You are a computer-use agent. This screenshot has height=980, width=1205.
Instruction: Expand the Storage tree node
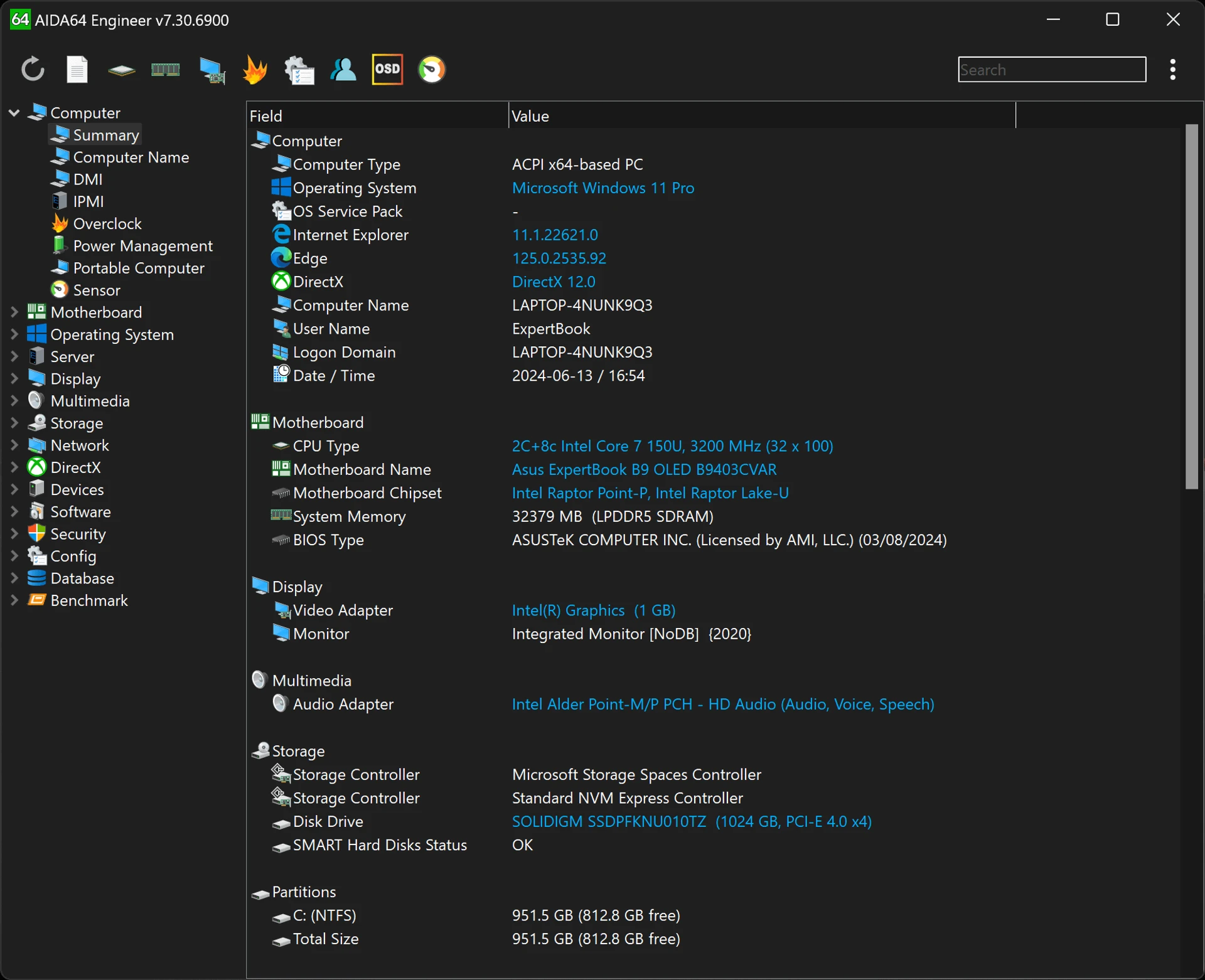click(14, 423)
